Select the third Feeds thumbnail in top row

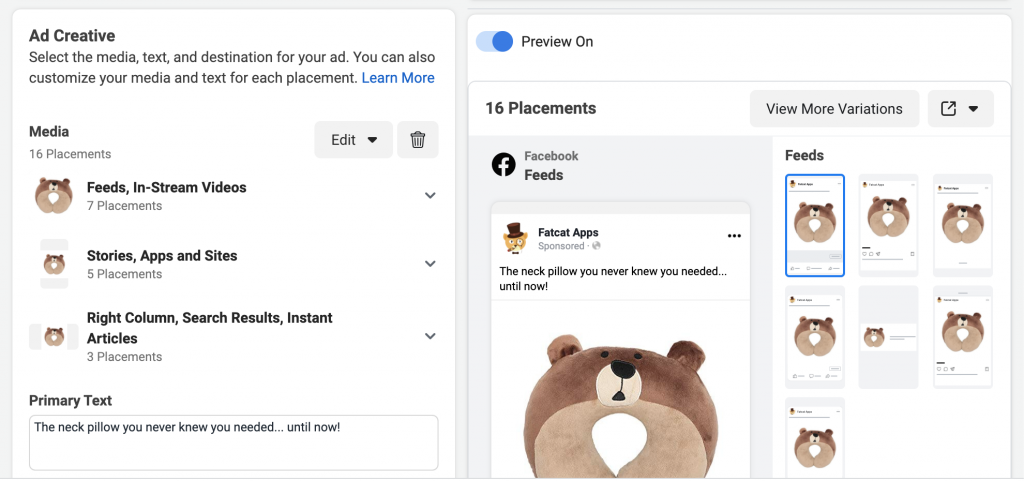click(x=962, y=225)
